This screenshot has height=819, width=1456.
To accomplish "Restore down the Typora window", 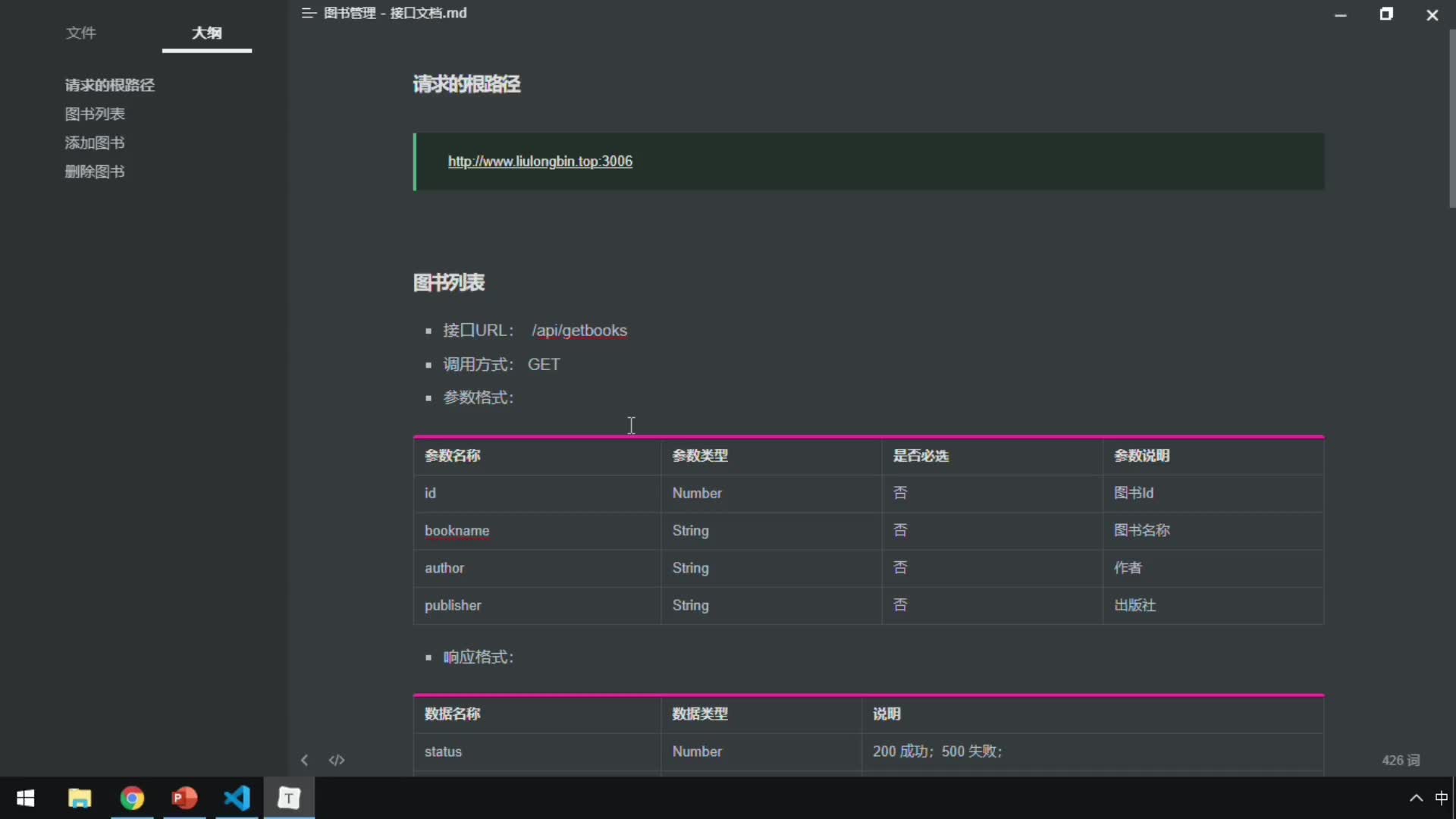I will [1386, 14].
